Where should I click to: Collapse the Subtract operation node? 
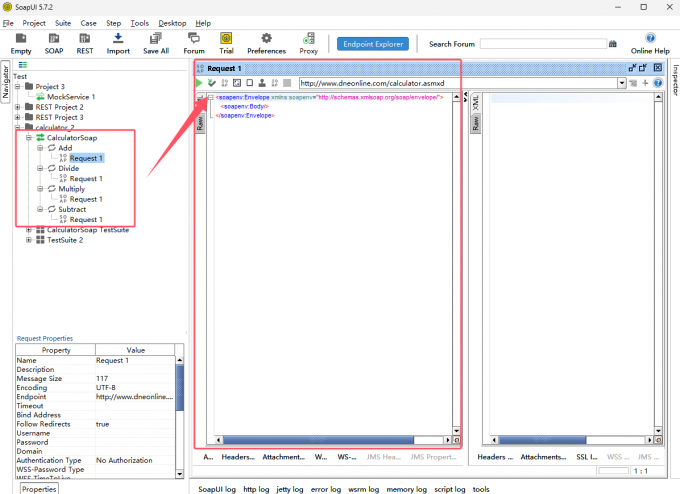[x=40, y=209]
